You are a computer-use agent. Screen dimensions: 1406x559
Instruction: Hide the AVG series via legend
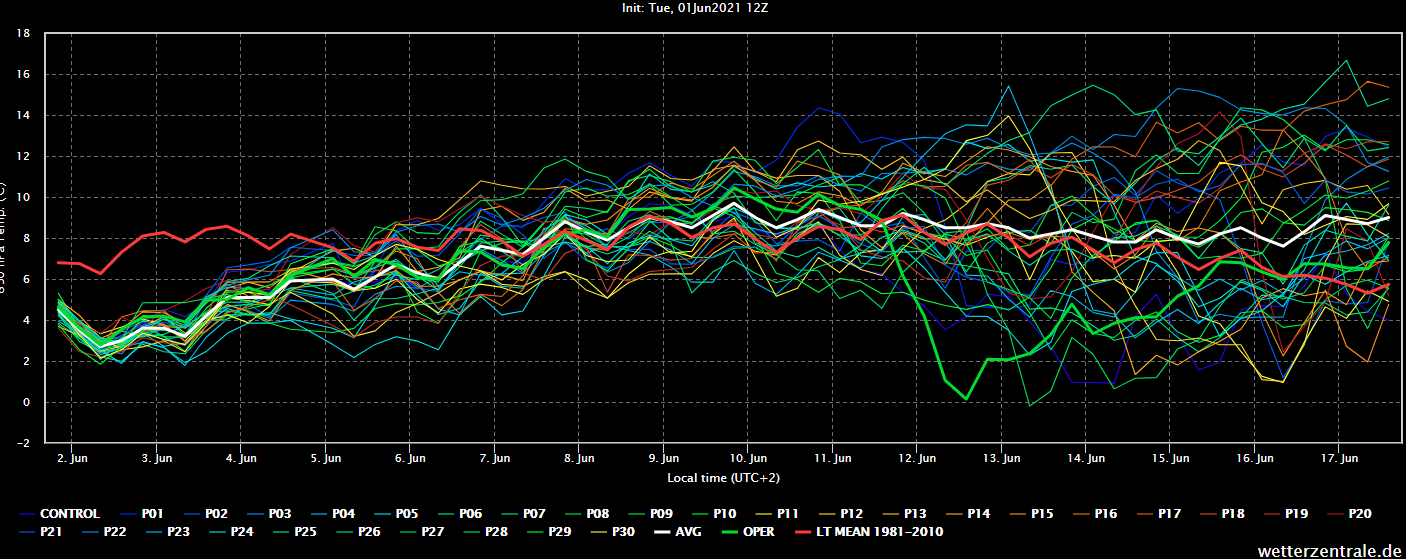686,532
